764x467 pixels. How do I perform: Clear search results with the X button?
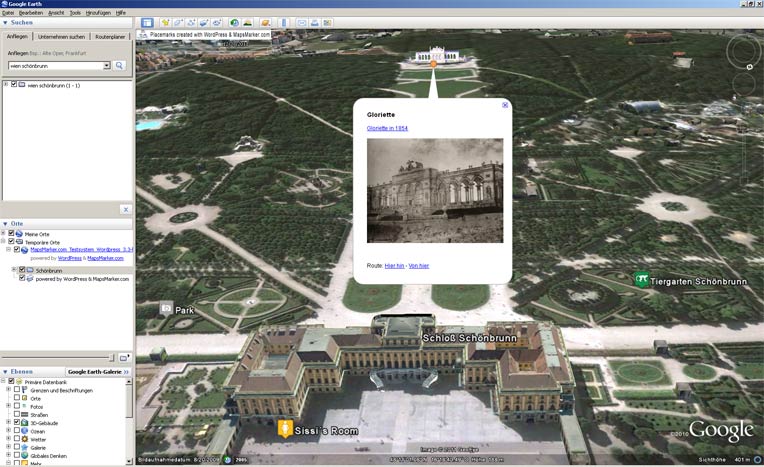pos(126,209)
